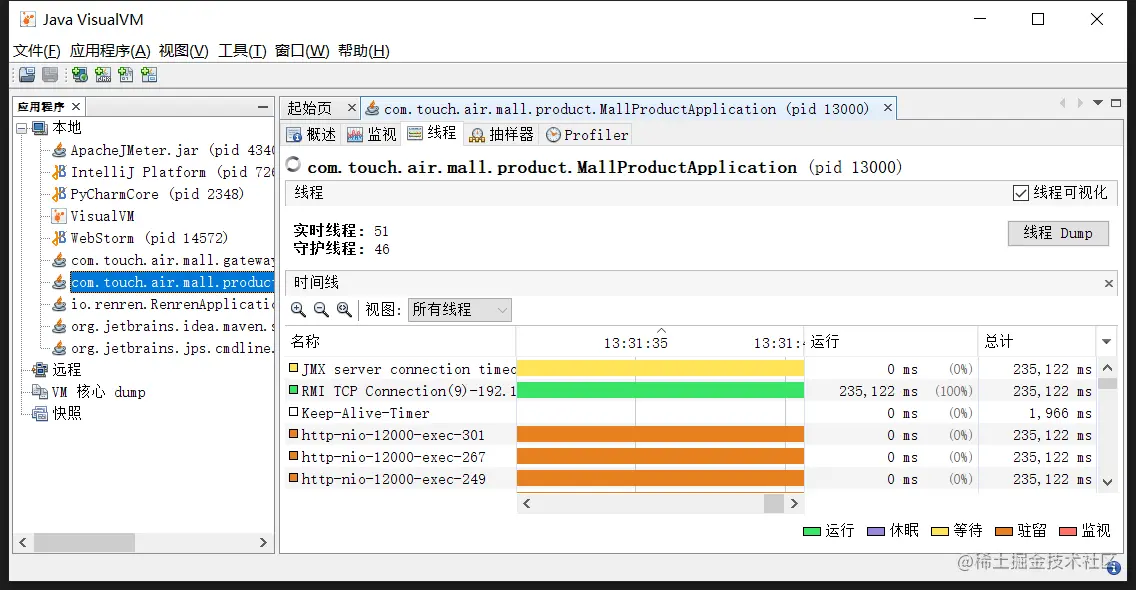Zoom in on the thread timeline
This screenshot has height=590, width=1136.
(298, 309)
